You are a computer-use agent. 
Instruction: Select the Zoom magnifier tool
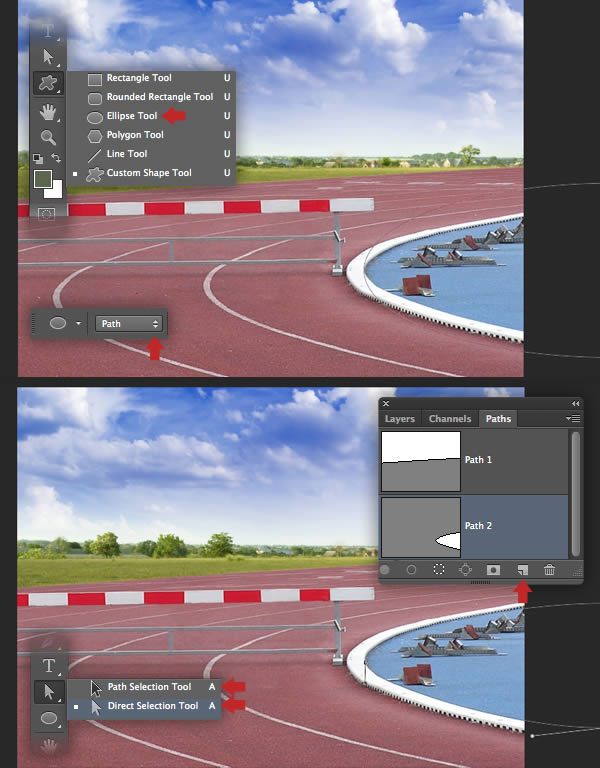coord(48,137)
